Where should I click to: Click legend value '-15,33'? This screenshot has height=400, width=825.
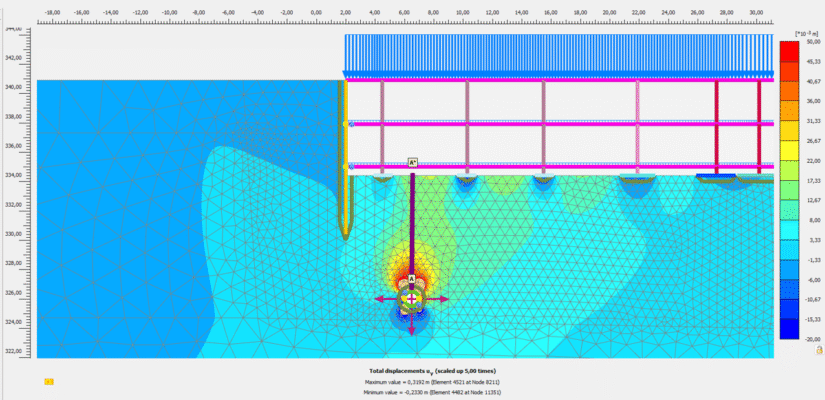click(812, 319)
